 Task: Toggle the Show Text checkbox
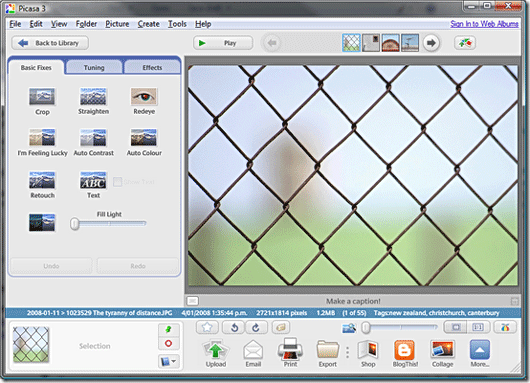[x=117, y=182]
